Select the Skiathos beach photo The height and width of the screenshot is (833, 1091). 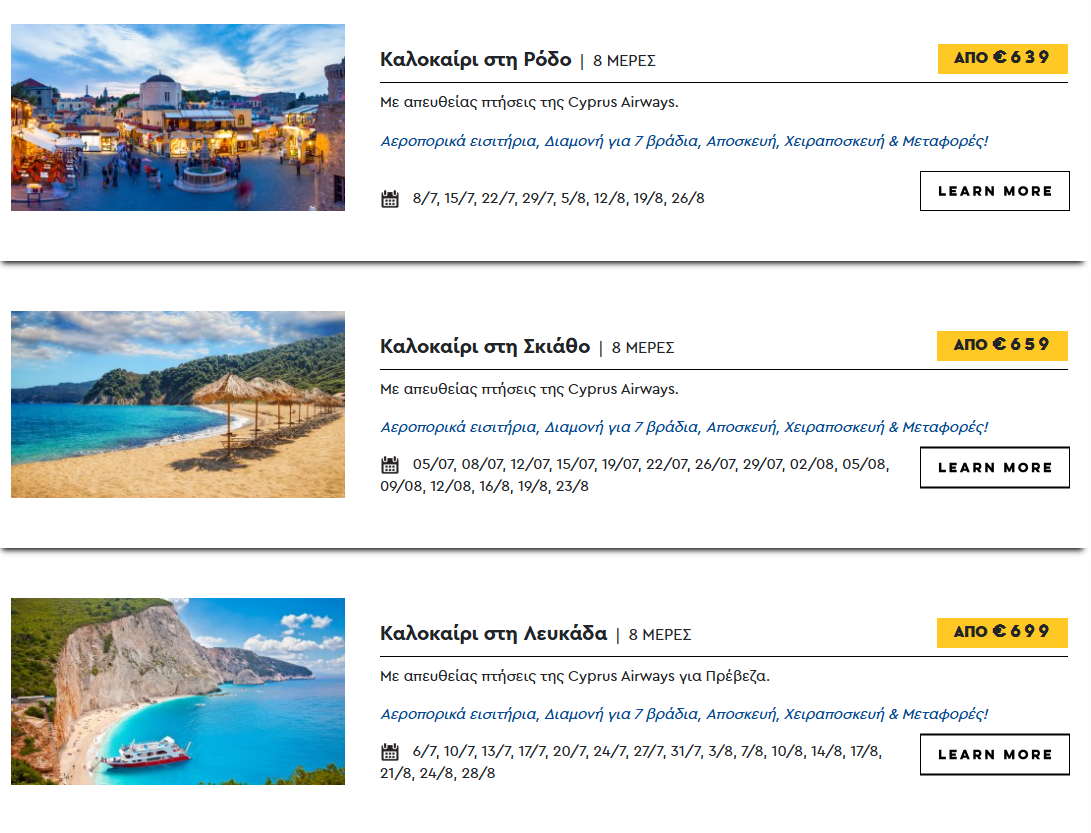tap(178, 404)
